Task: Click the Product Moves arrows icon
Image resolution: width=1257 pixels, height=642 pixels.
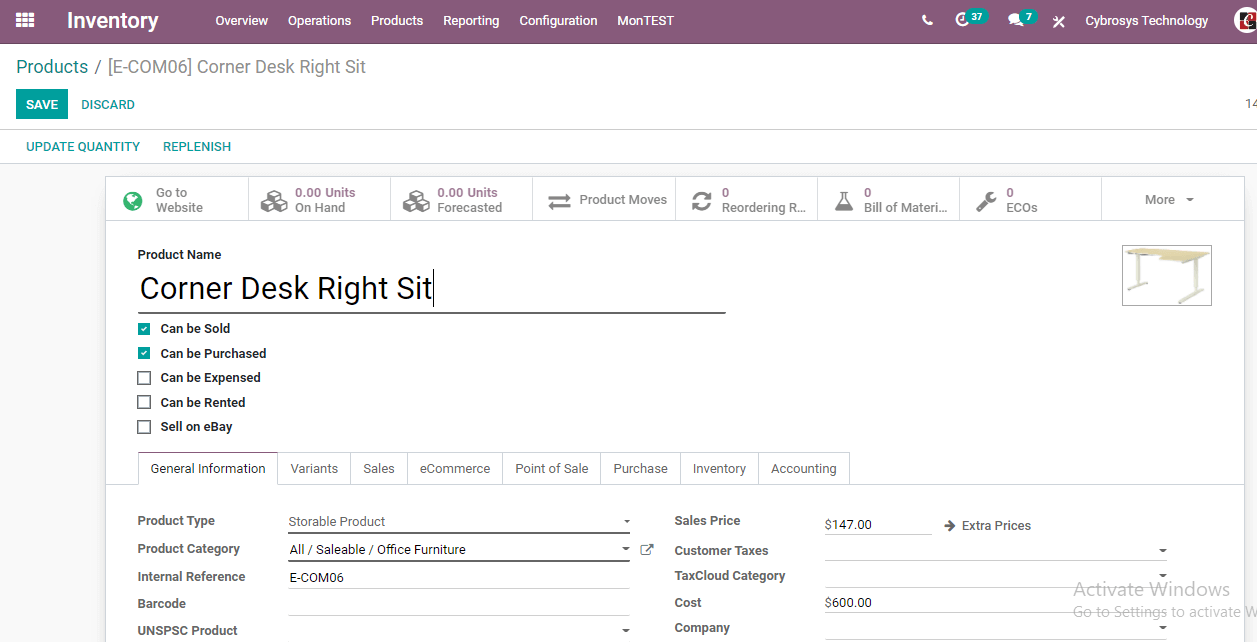Action: pos(559,201)
